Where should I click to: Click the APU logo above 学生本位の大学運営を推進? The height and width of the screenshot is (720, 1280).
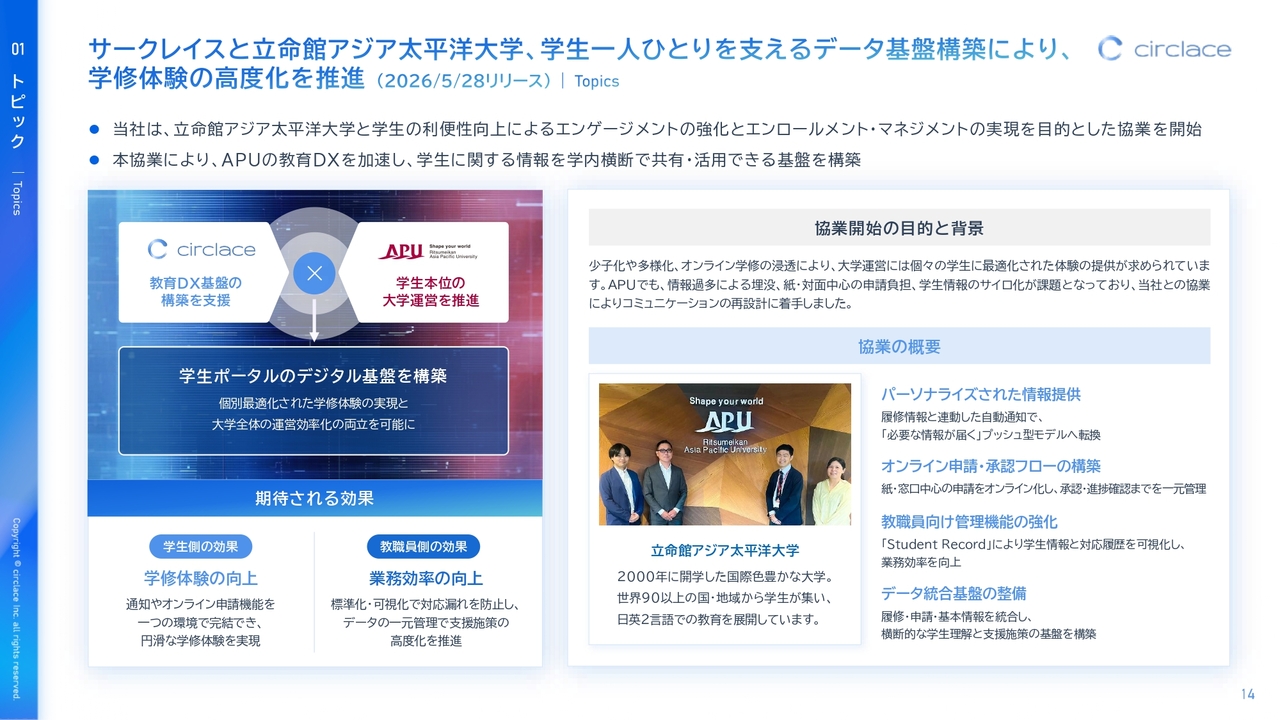428,251
